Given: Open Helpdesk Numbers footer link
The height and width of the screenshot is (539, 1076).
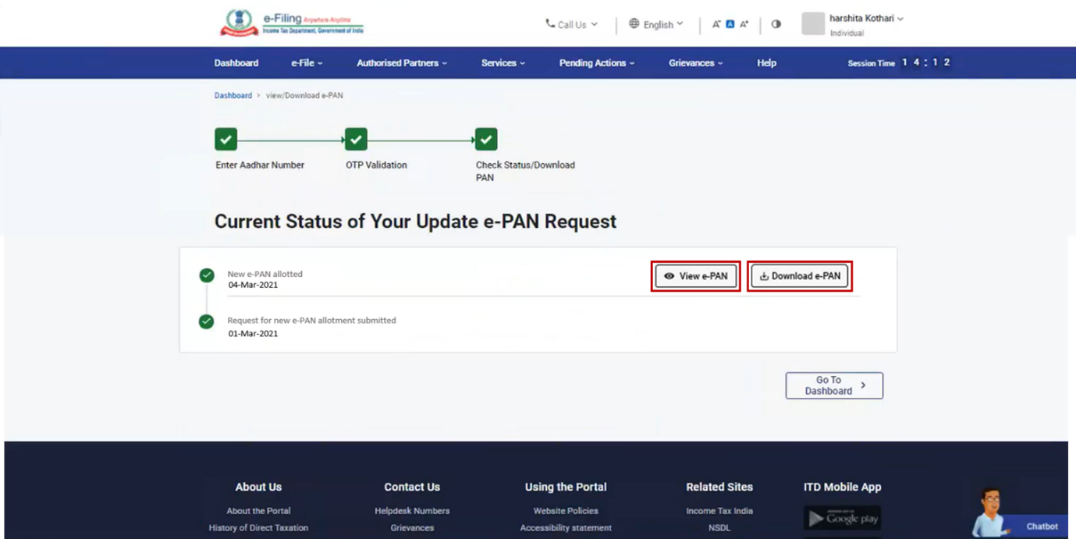Looking at the screenshot, I should (412, 511).
